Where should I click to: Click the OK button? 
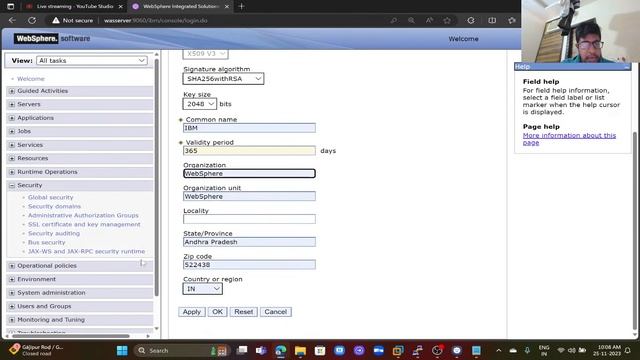(x=217, y=311)
